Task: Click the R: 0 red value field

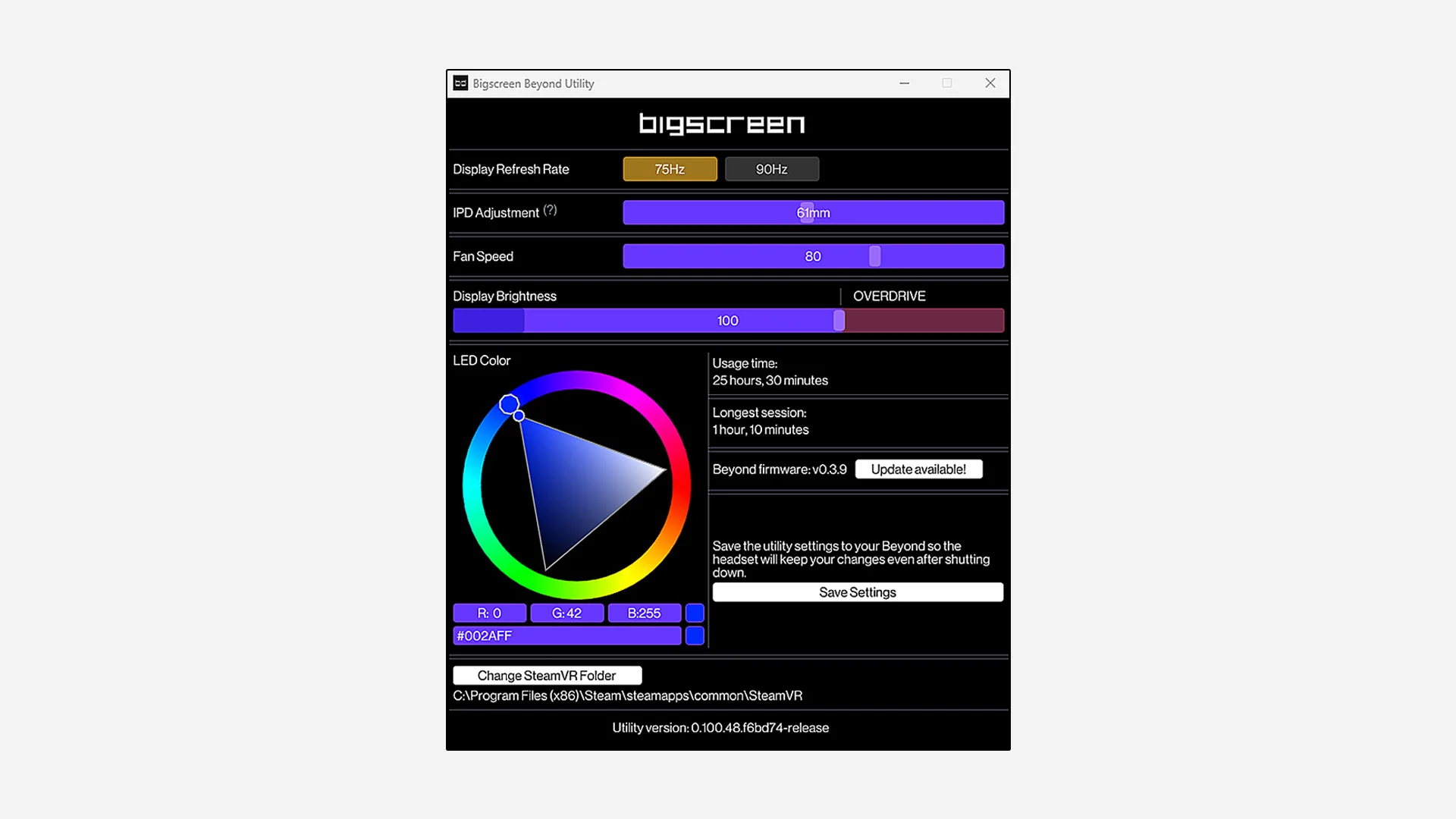Action: pyautogui.click(x=489, y=613)
